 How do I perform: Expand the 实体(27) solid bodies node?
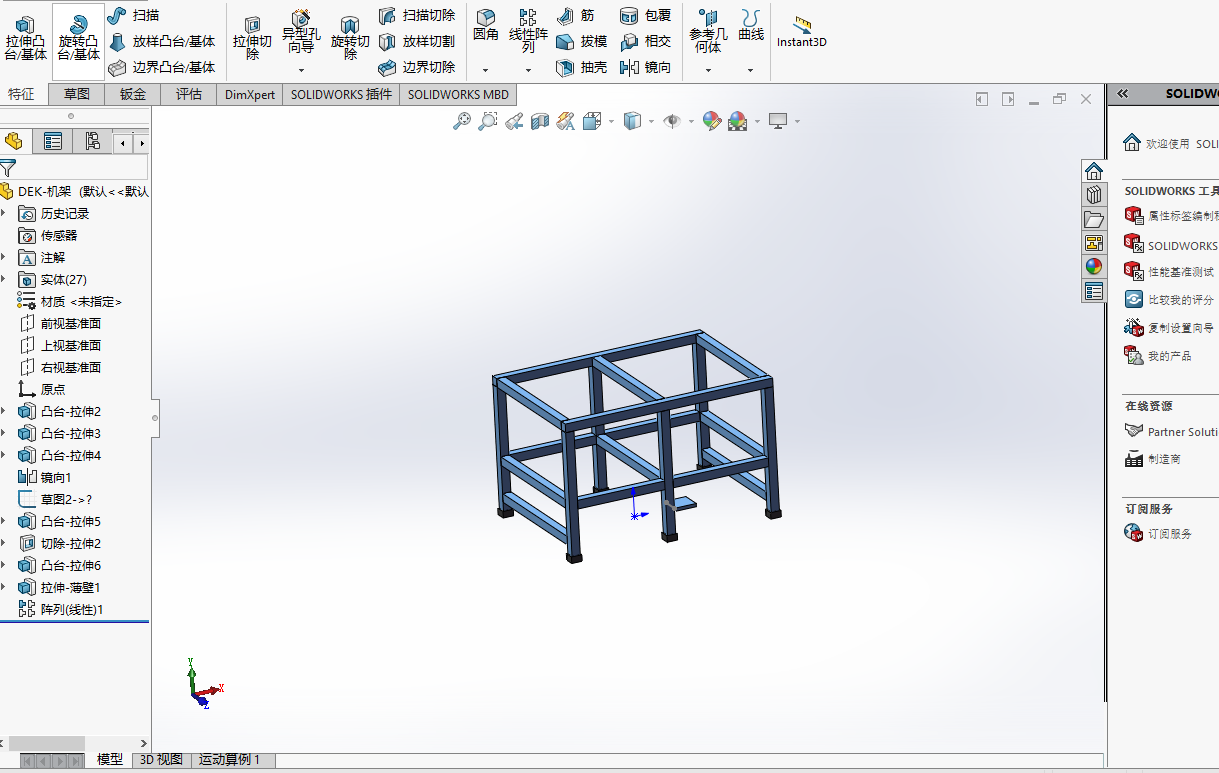tap(4, 279)
